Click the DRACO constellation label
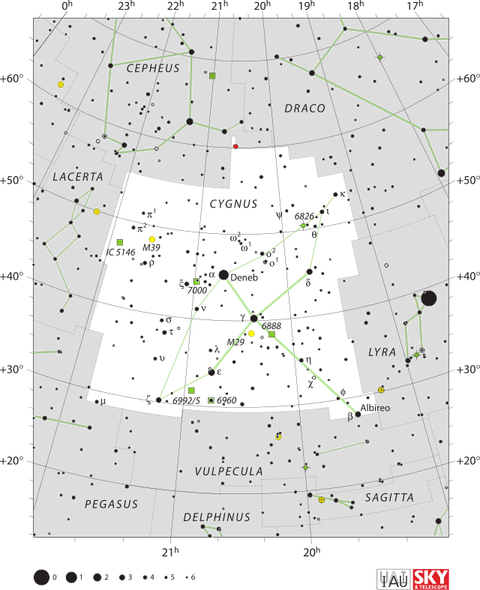 pos(304,108)
